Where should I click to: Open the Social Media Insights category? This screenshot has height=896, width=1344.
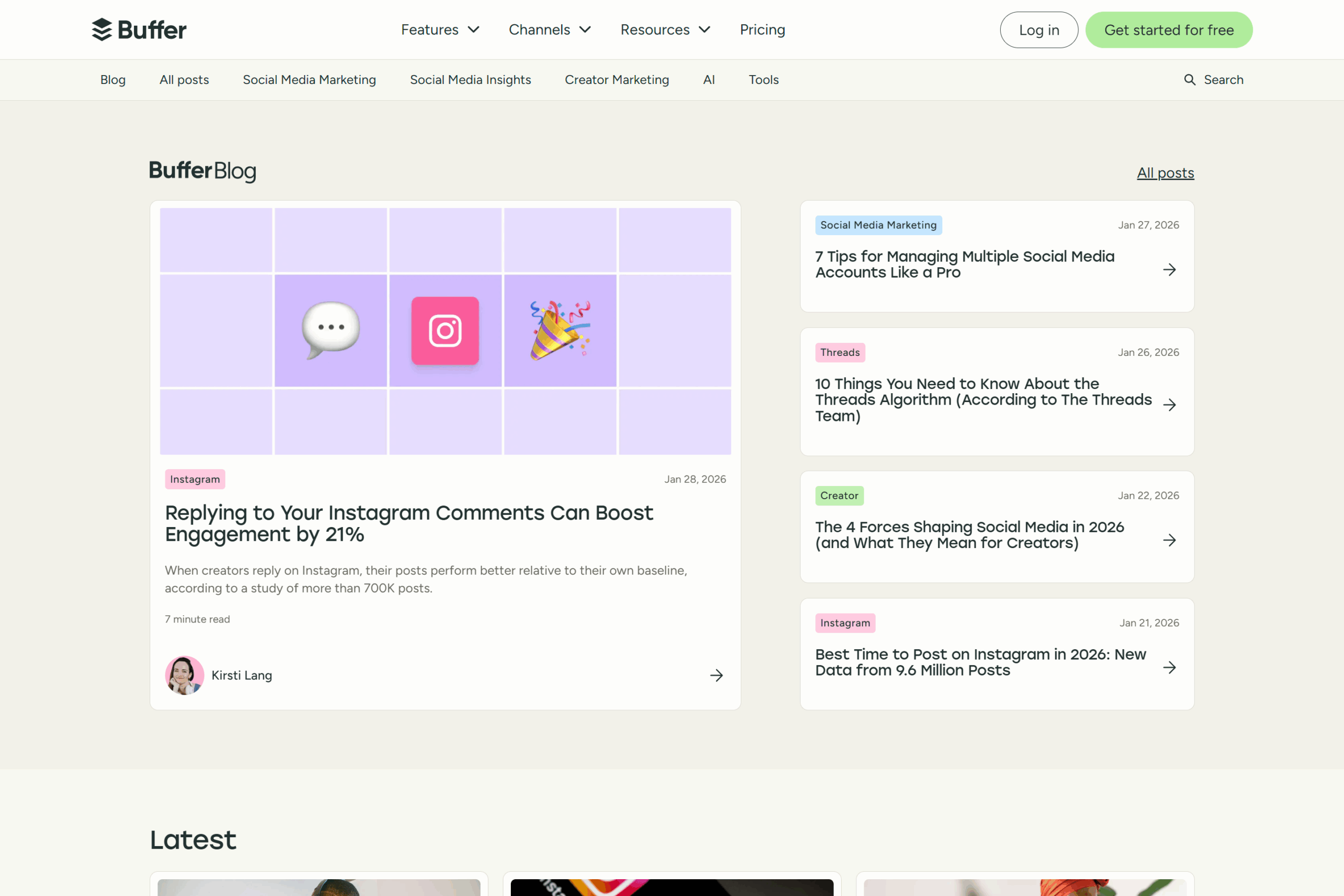tap(470, 80)
